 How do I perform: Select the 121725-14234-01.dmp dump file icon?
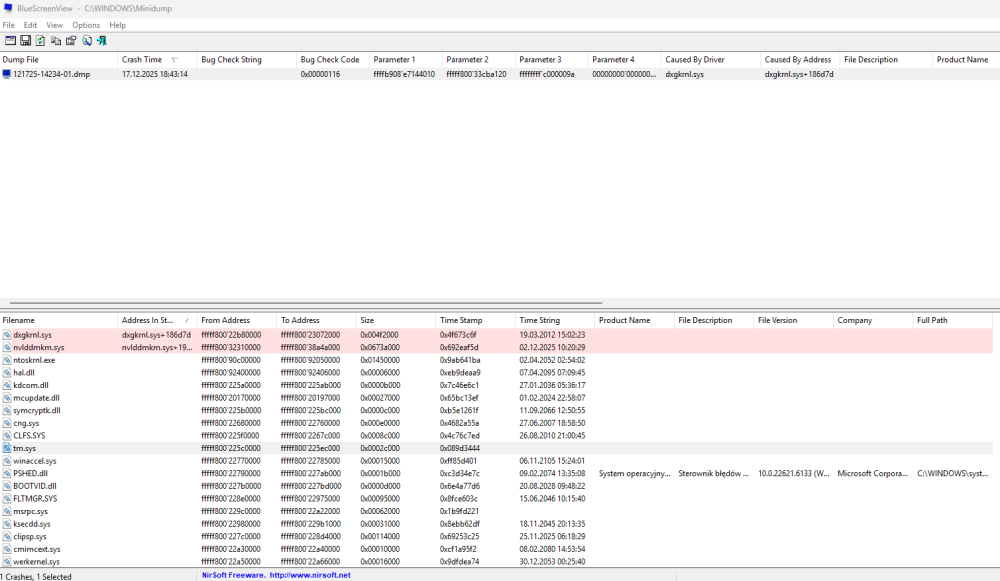7,74
